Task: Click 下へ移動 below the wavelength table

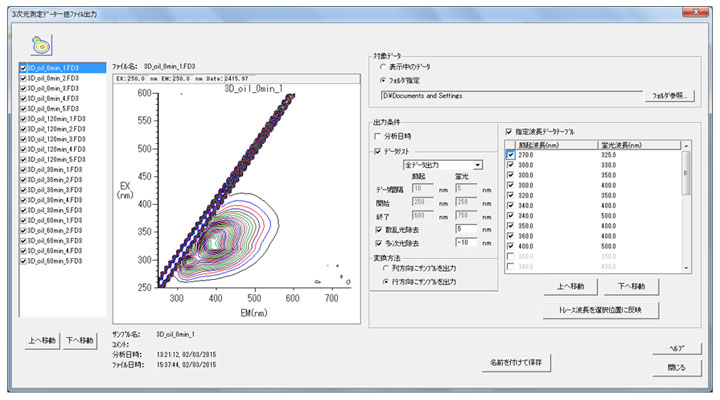Action: tap(630, 287)
